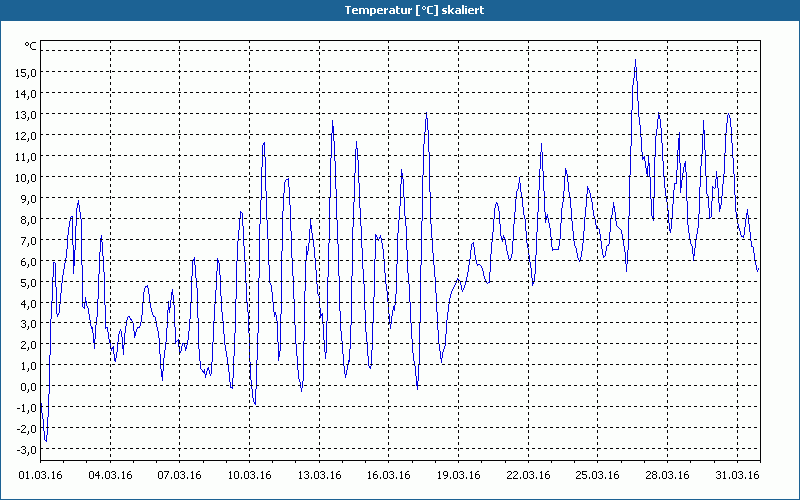Viewport: 800px width, 500px height.
Task: Click the chart title "Temperatur [°C] skaliert"
Action: pos(400,10)
